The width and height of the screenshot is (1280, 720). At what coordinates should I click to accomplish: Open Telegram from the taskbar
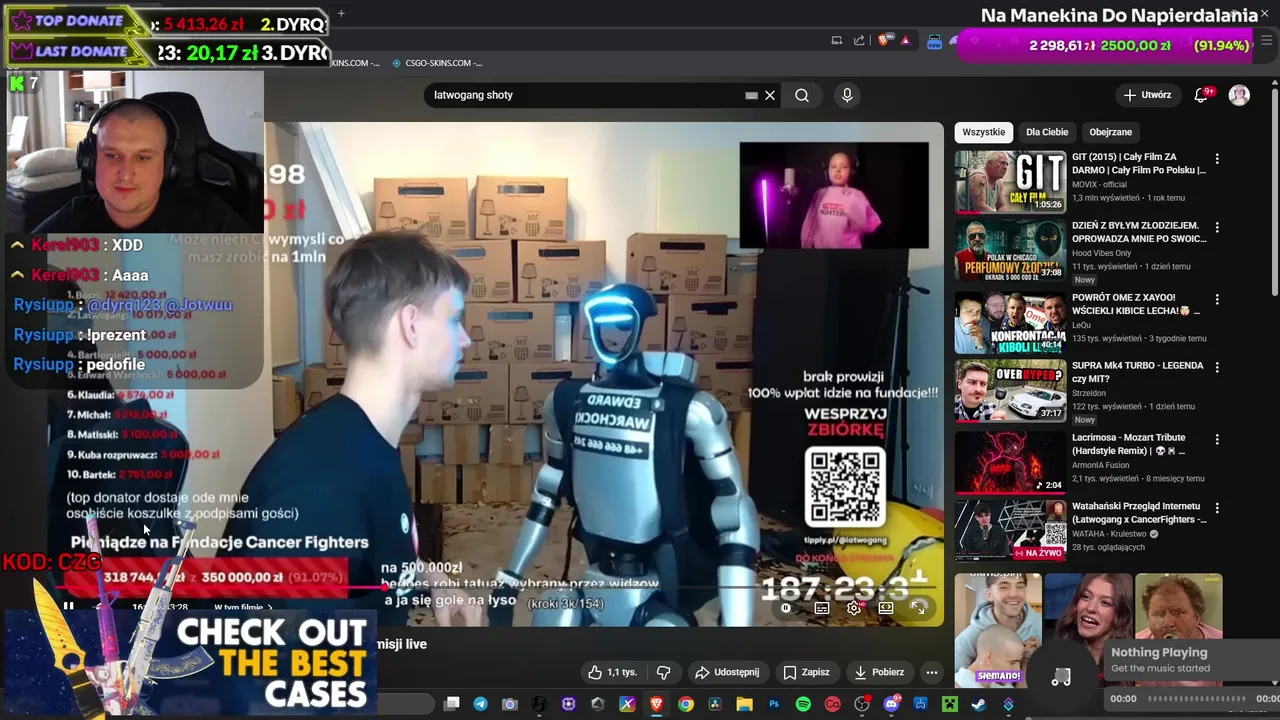pyautogui.click(x=480, y=704)
